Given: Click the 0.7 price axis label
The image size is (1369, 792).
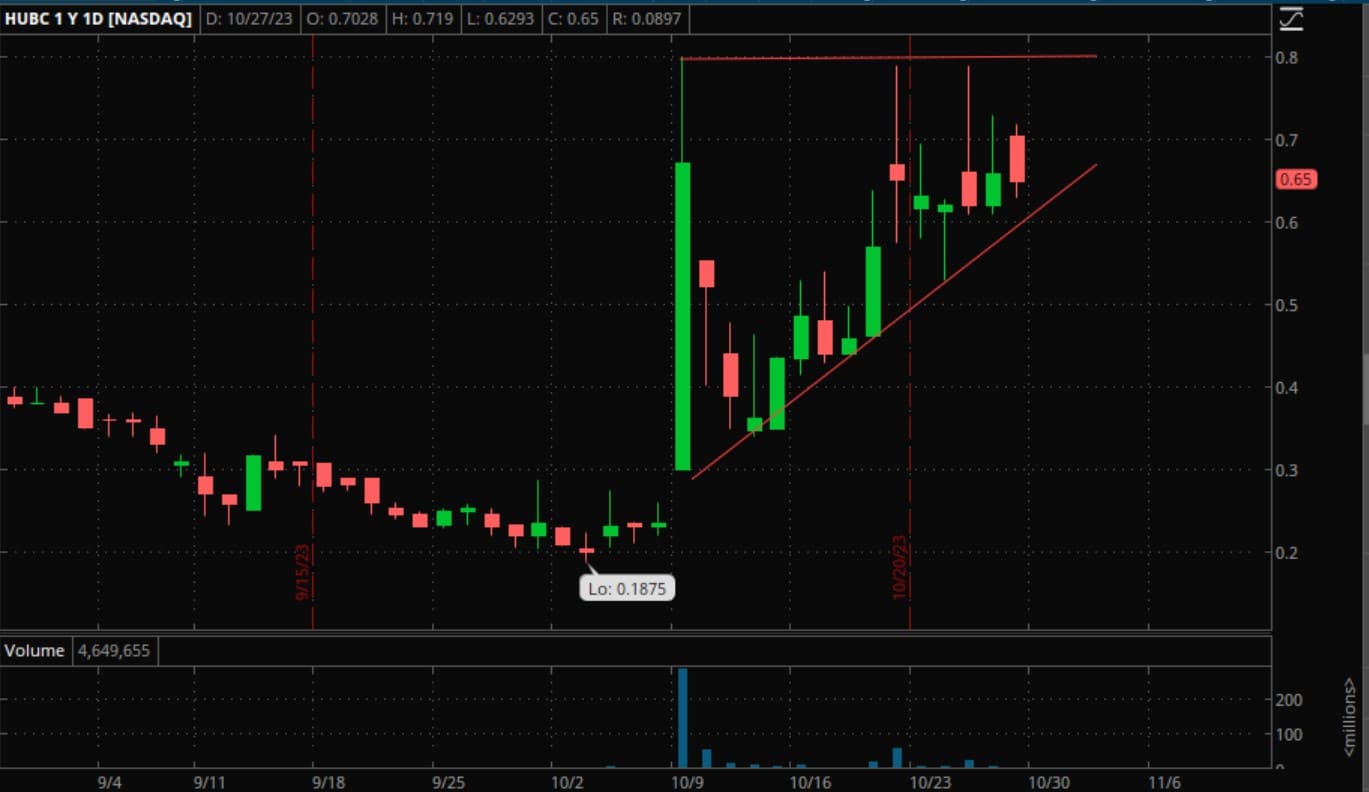Looking at the screenshot, I should click(1289, 139).
